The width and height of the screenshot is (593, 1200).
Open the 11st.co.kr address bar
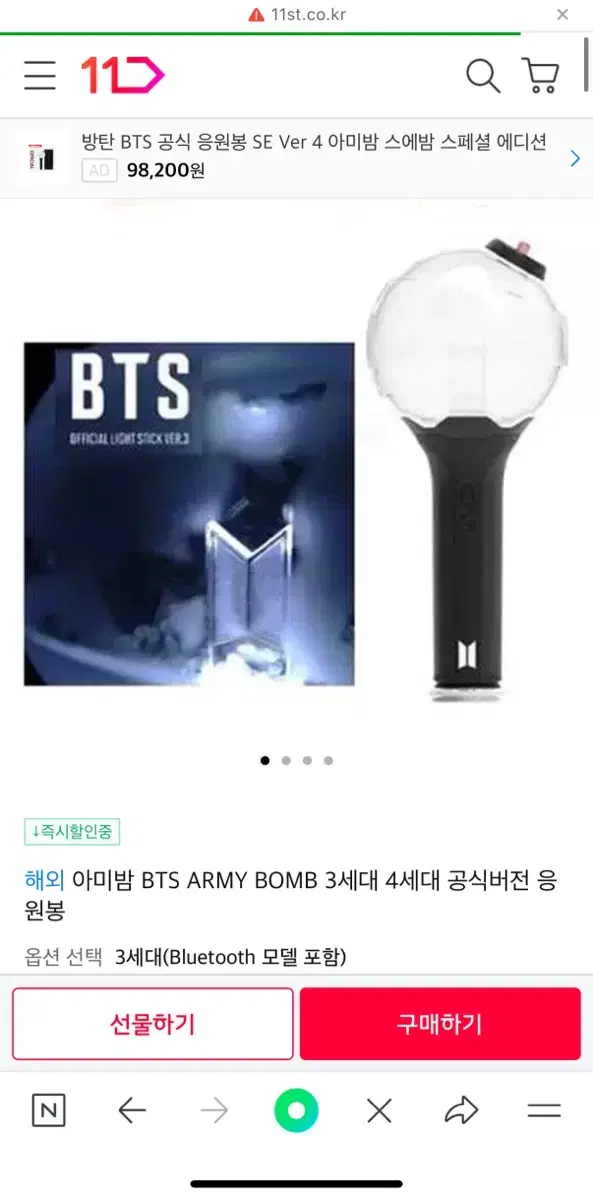(x=297, y=14)
